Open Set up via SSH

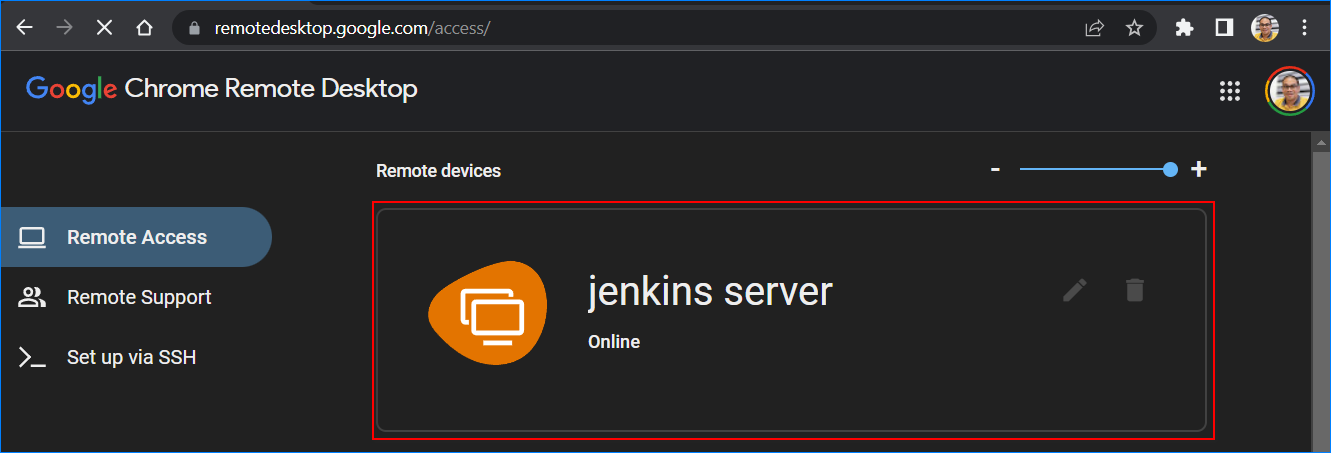pyautogui.click(x=130, y=357)
